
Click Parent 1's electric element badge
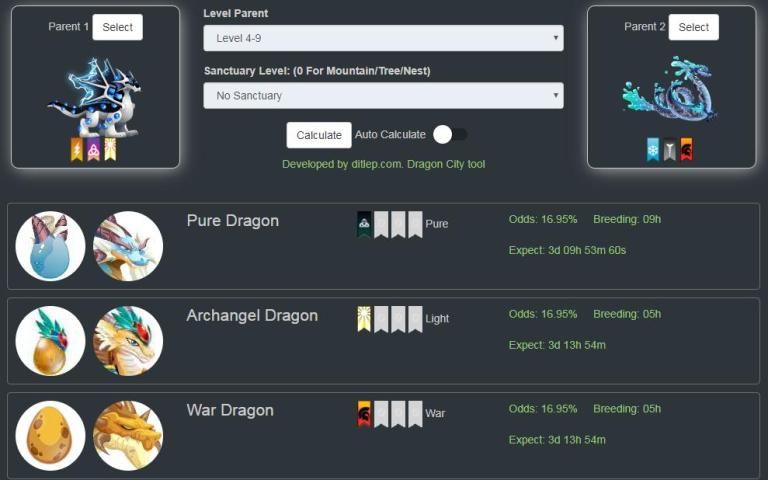(77, 149)
